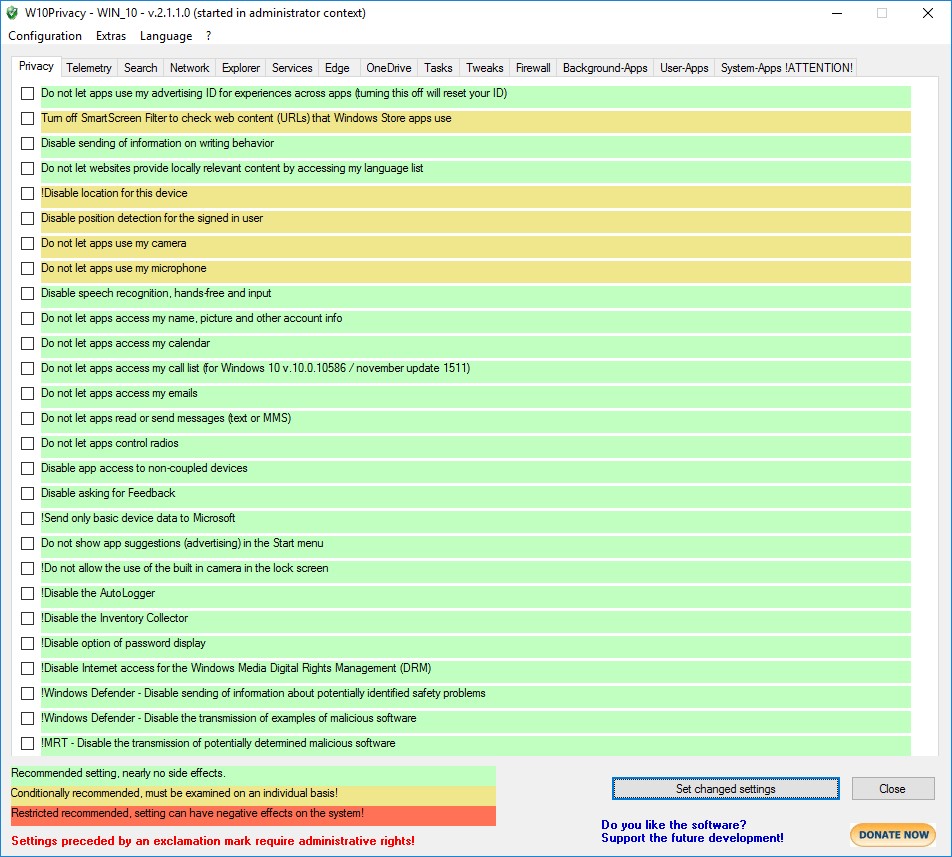Open the question mark help menu
This screenshot has height=857, width=952.
[x=209, y=36]
